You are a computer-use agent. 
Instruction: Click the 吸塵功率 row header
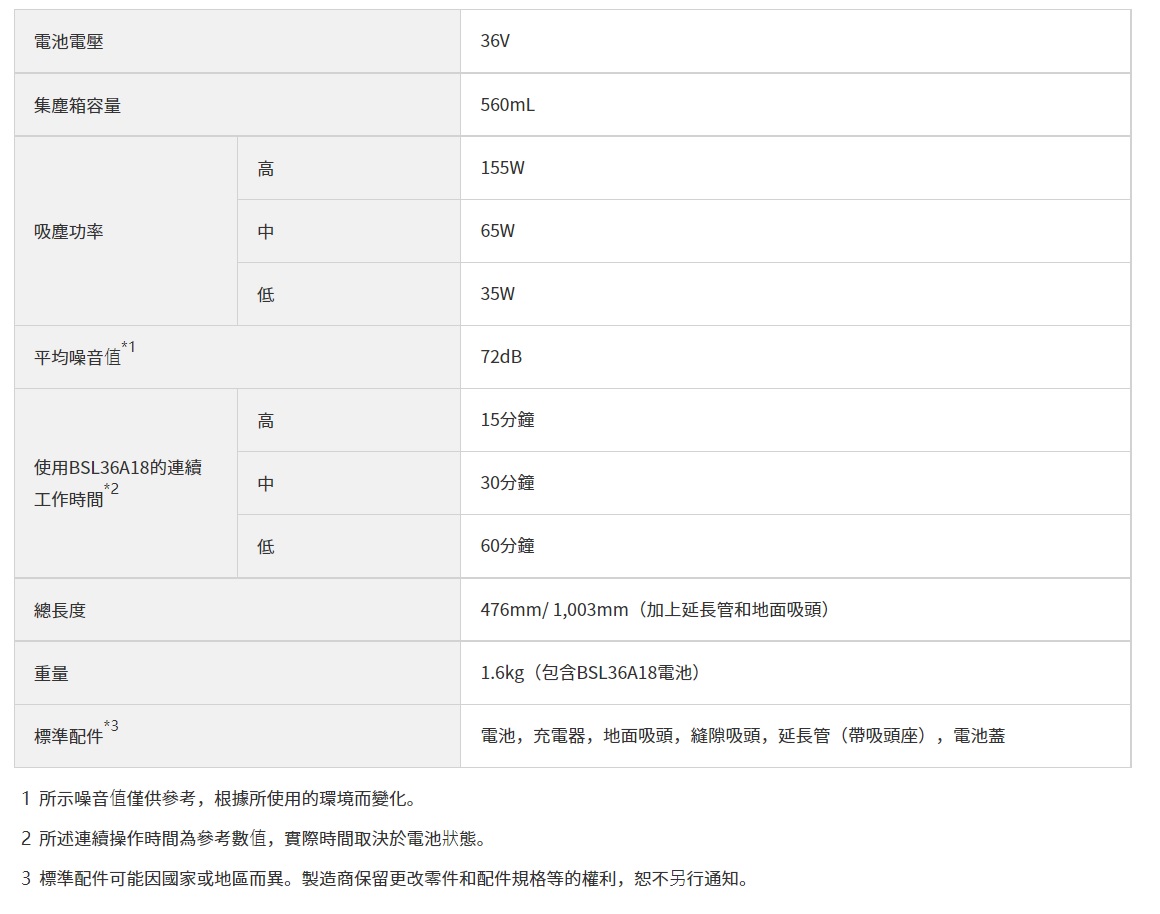(x=68, y=231)
